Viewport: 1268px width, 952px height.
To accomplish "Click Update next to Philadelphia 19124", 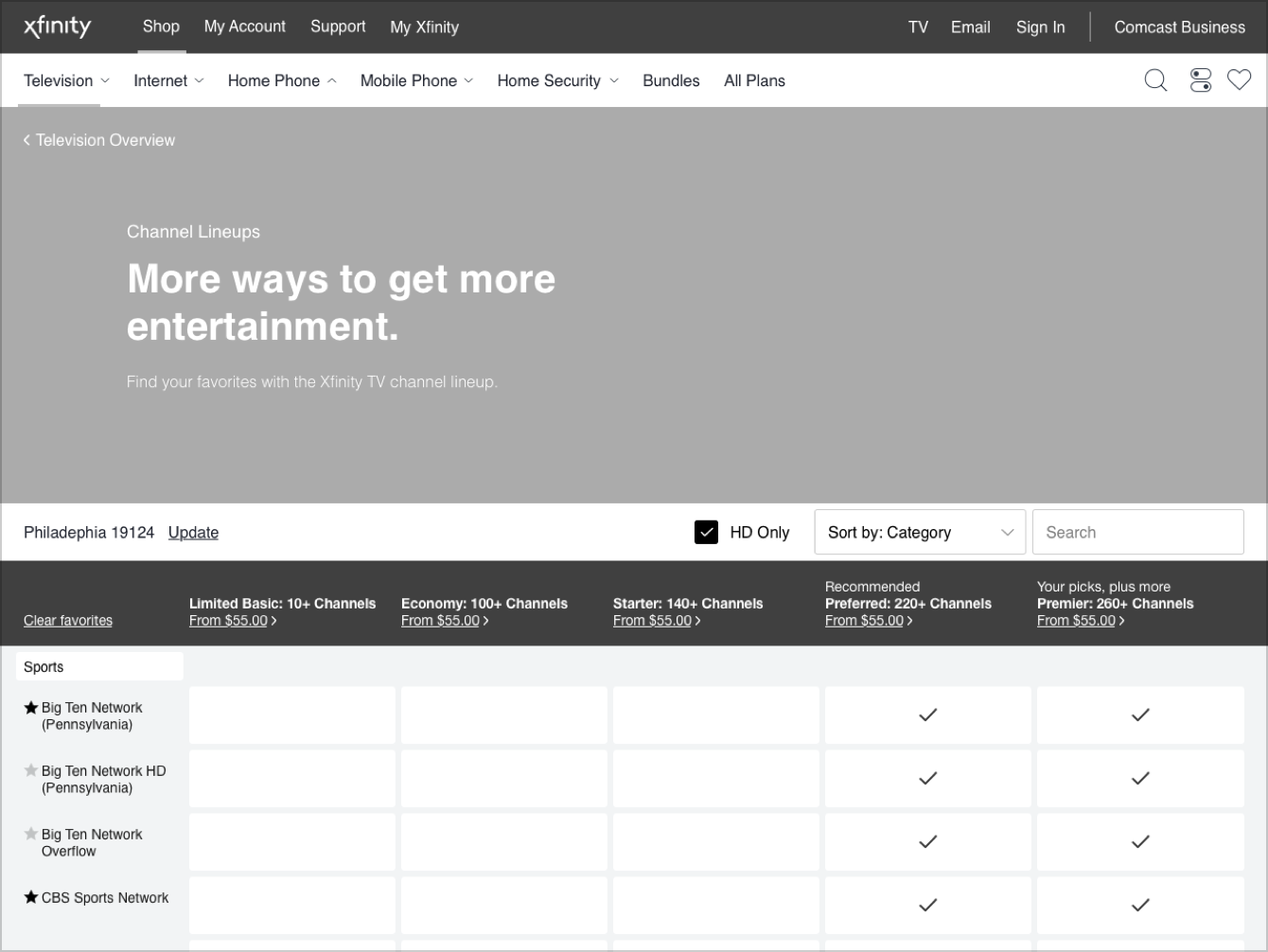I will point(193,533).
